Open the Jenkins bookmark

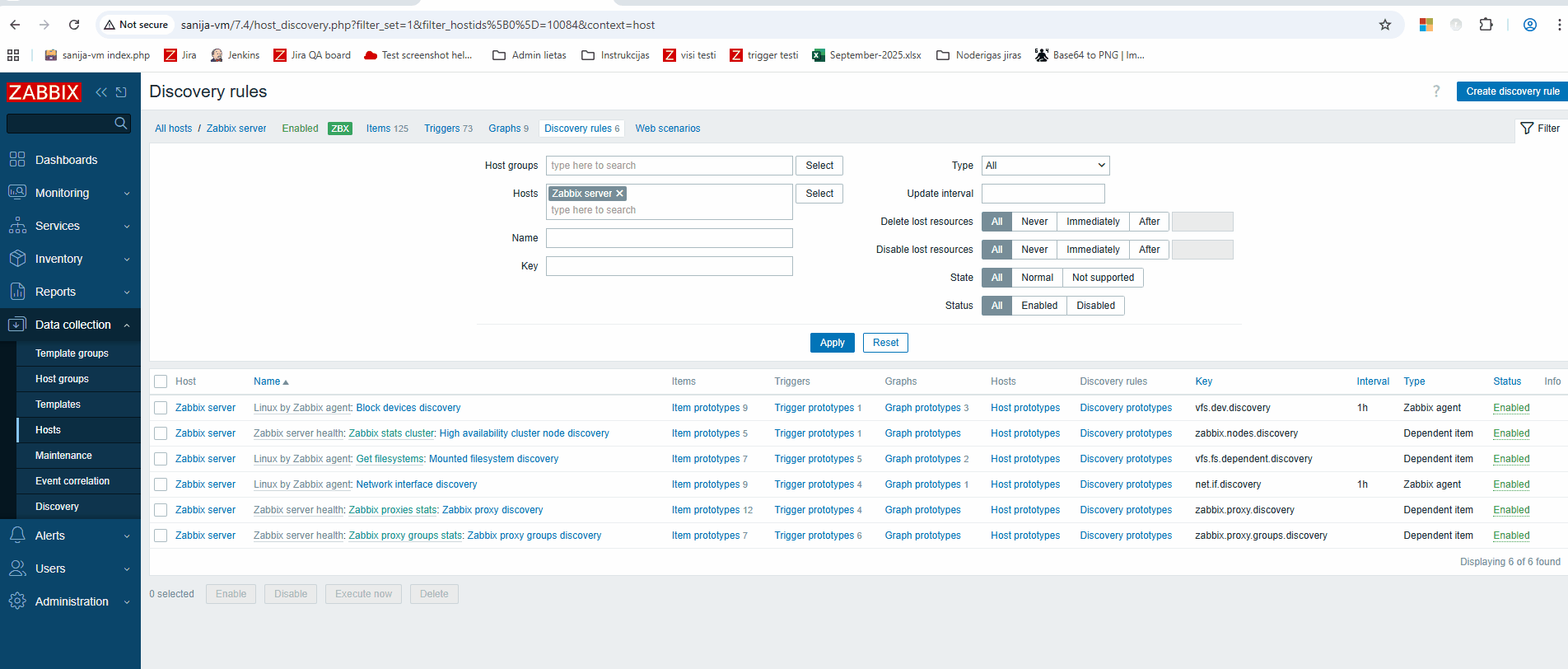[x=235, y=55]
